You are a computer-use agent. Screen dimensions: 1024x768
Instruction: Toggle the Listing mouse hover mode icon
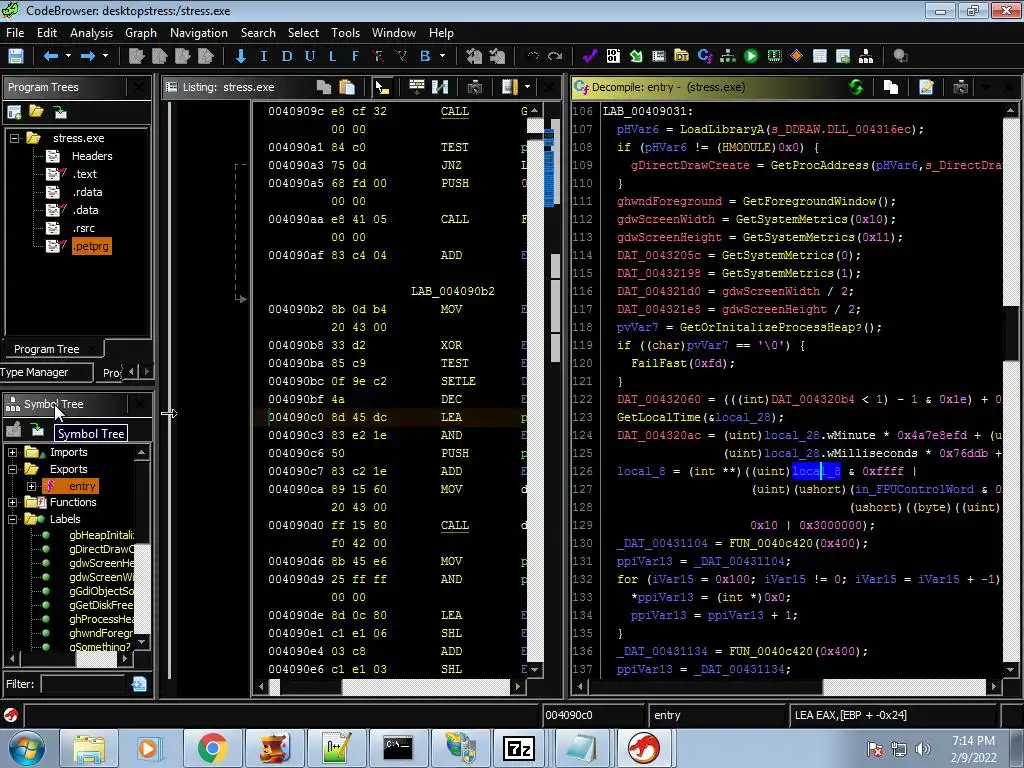pyautogui.click(x=382, y=87)
